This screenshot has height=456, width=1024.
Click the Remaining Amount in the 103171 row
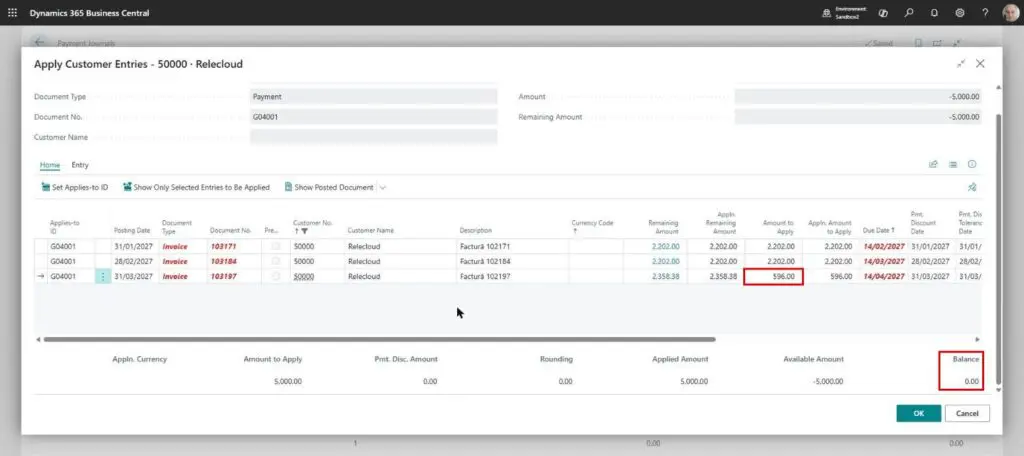point(665,246)
